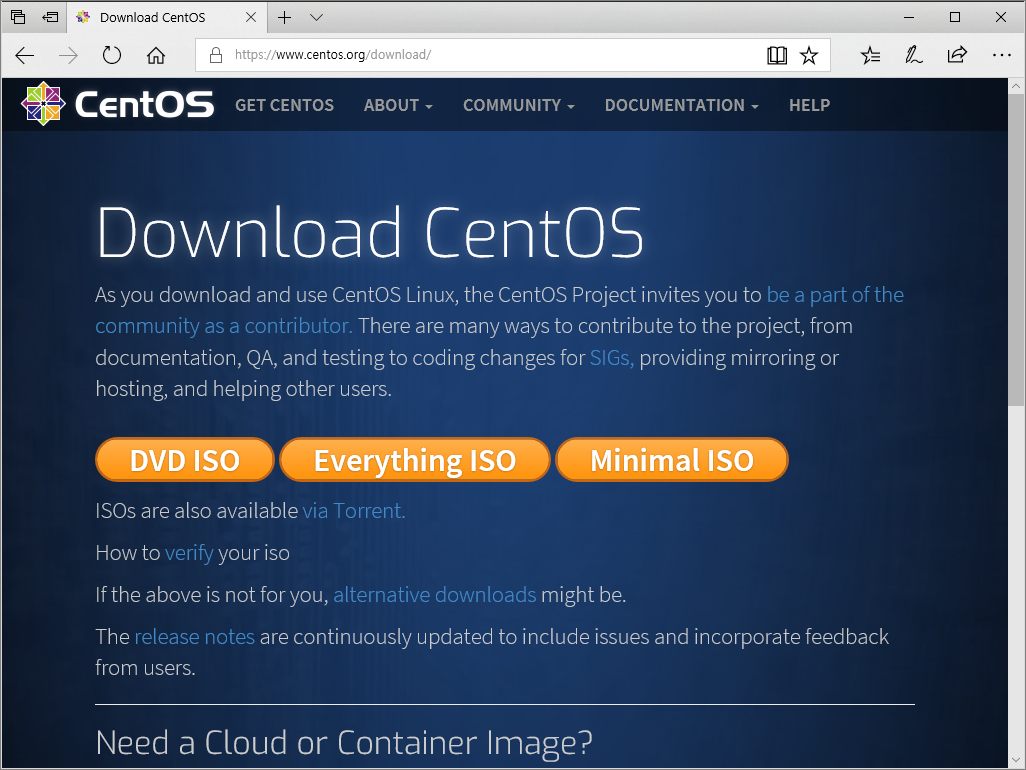Refresh the current page
Viewport: 1026px width, 770px height.
[x=111, y=56]
